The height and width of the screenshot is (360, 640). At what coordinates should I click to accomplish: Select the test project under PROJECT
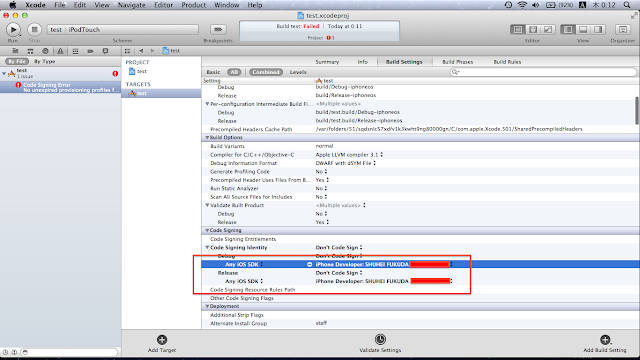[138, 71]
